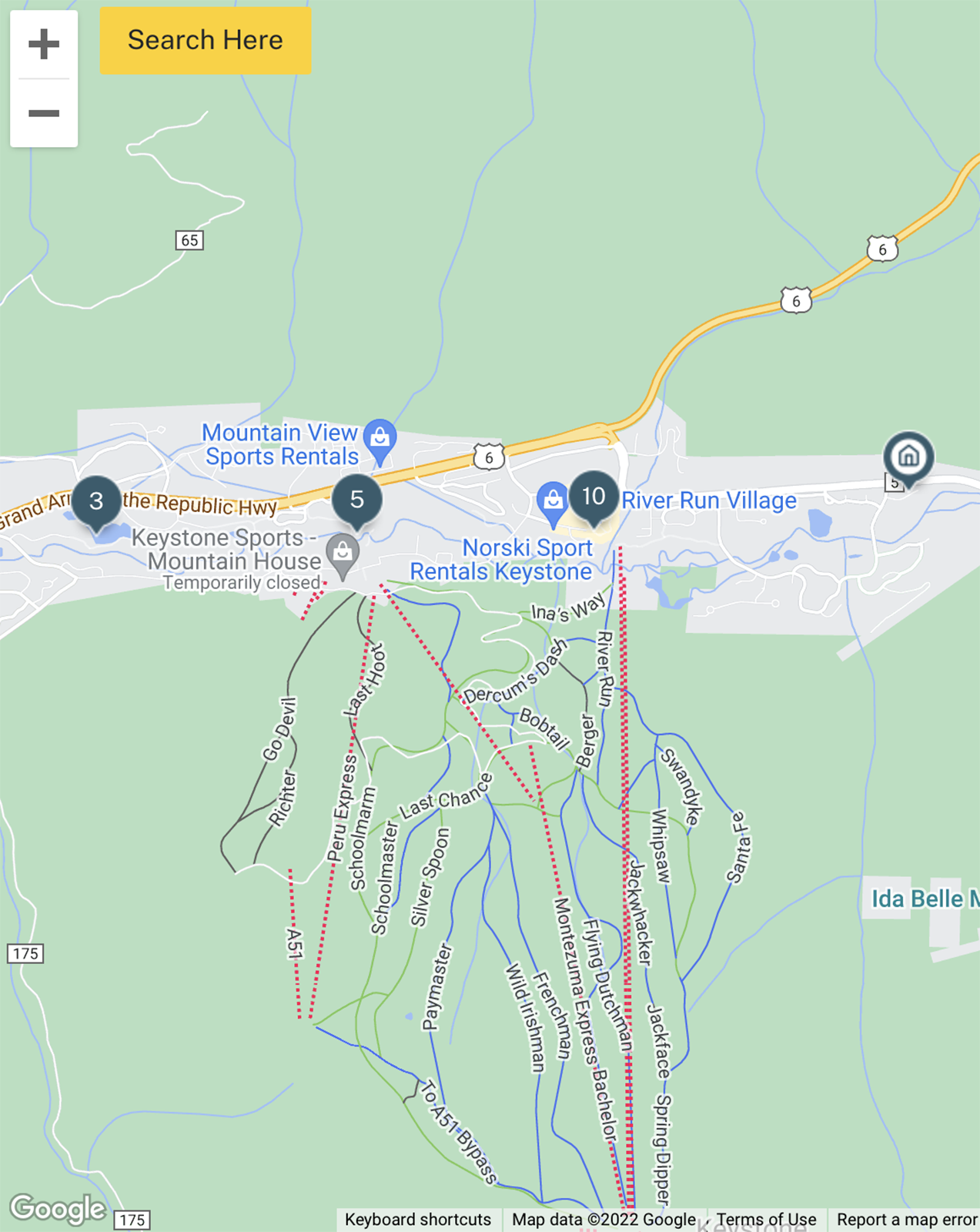Click the Ida Belle label on map

(925, 899)
